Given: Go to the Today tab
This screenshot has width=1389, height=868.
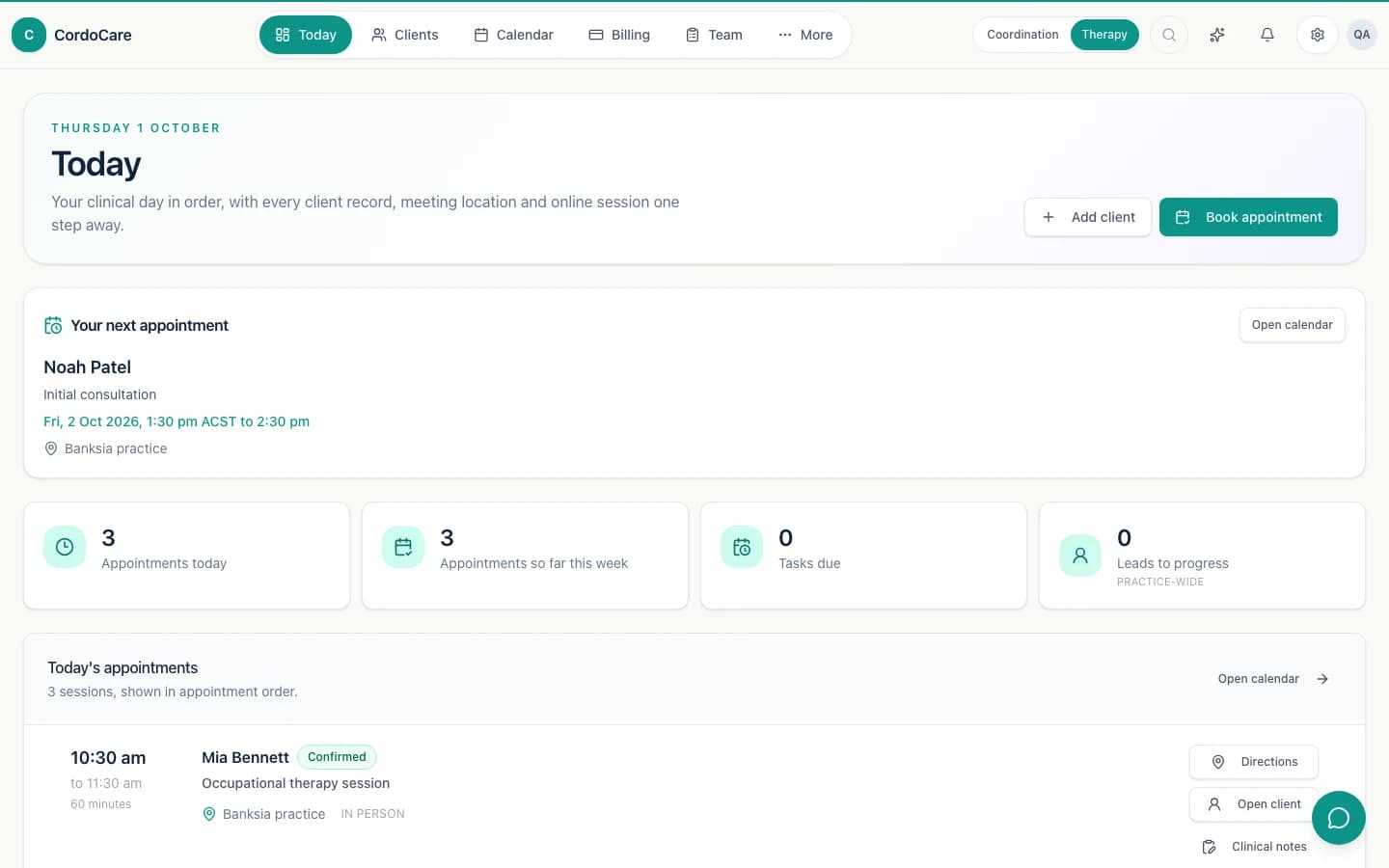Looking at the screenshot, I should 306,35.
